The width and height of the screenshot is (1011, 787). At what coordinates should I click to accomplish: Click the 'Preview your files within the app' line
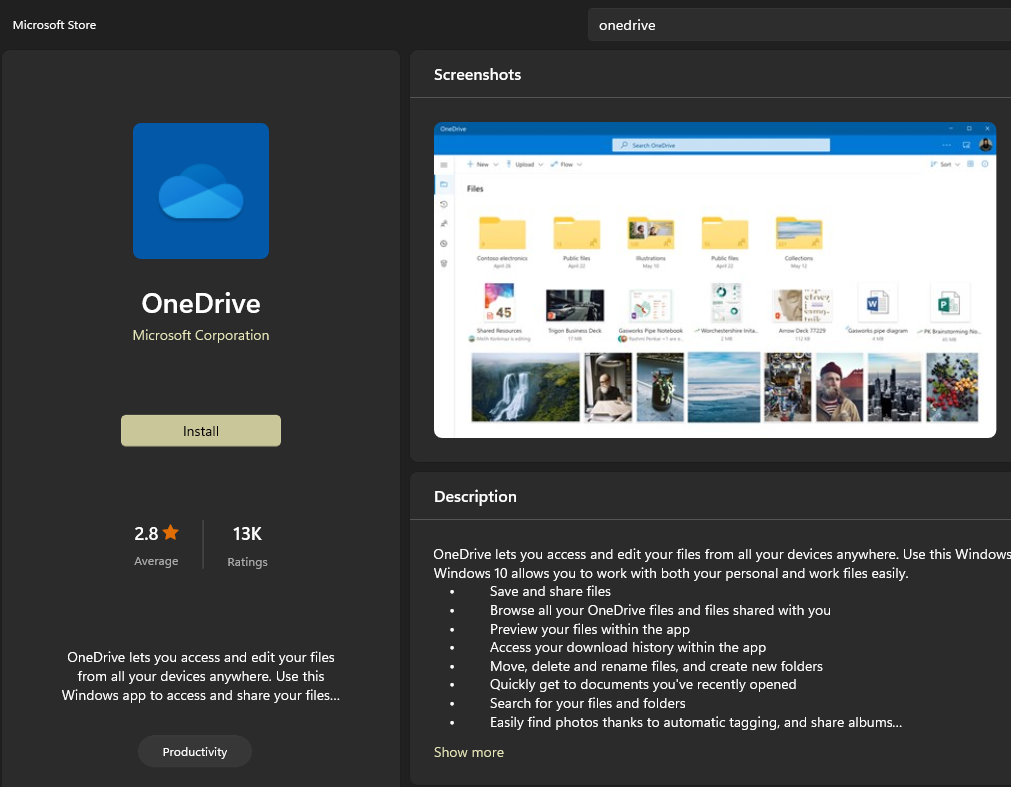click(x=589, y=629)
